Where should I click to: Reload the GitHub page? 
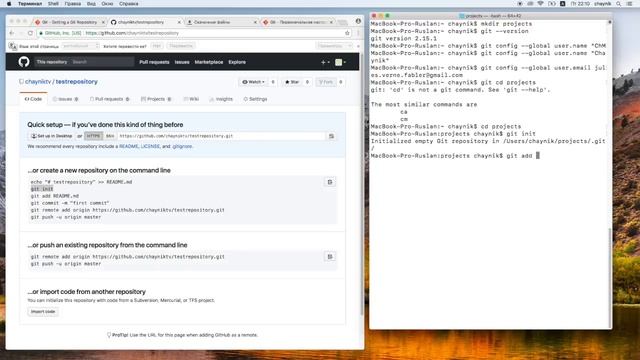click(30, 33)
